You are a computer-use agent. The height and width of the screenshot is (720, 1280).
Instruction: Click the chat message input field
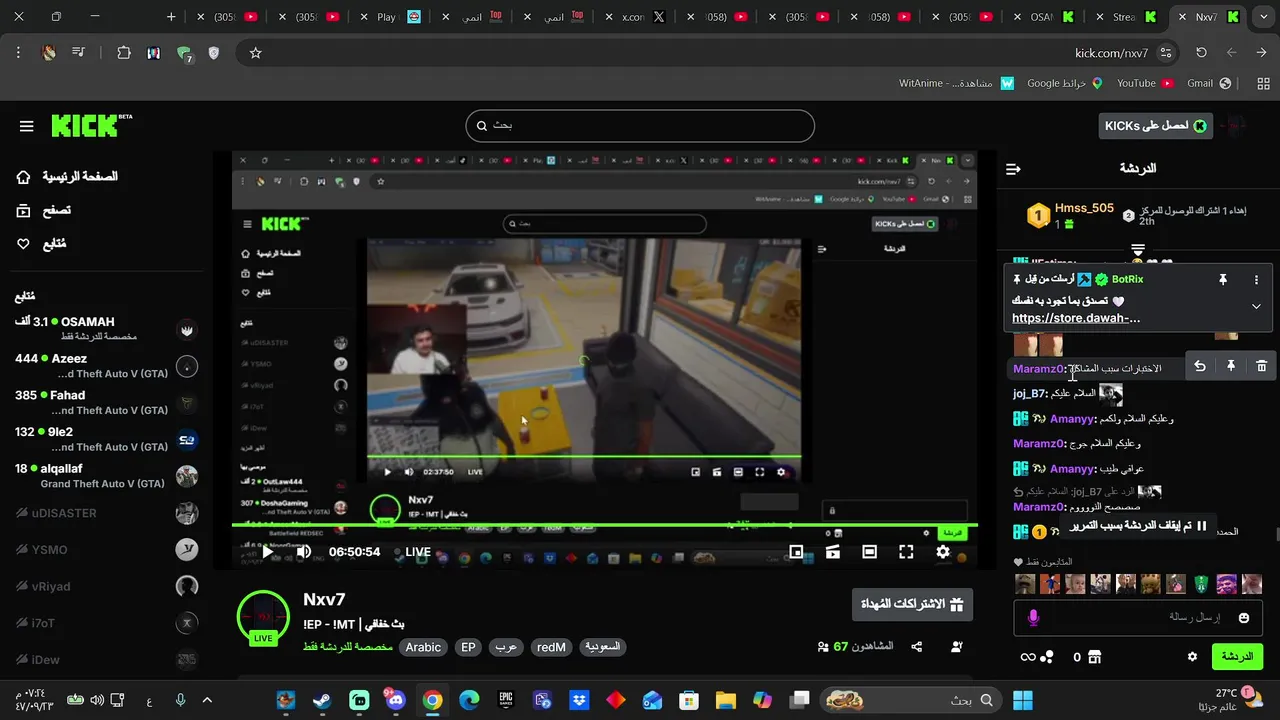[x=1138, y=618]
